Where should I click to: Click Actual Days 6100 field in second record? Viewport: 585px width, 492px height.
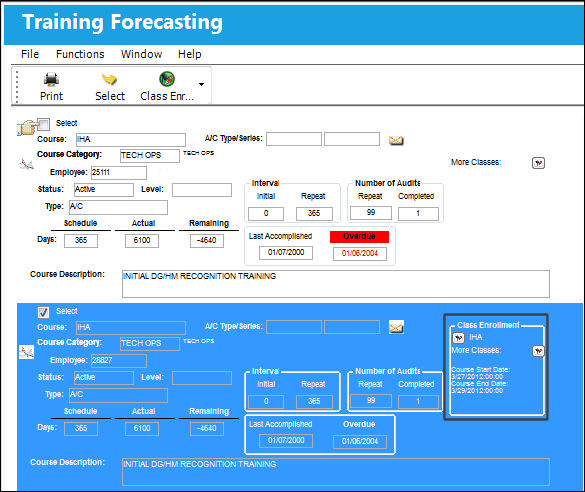(142, 429)
